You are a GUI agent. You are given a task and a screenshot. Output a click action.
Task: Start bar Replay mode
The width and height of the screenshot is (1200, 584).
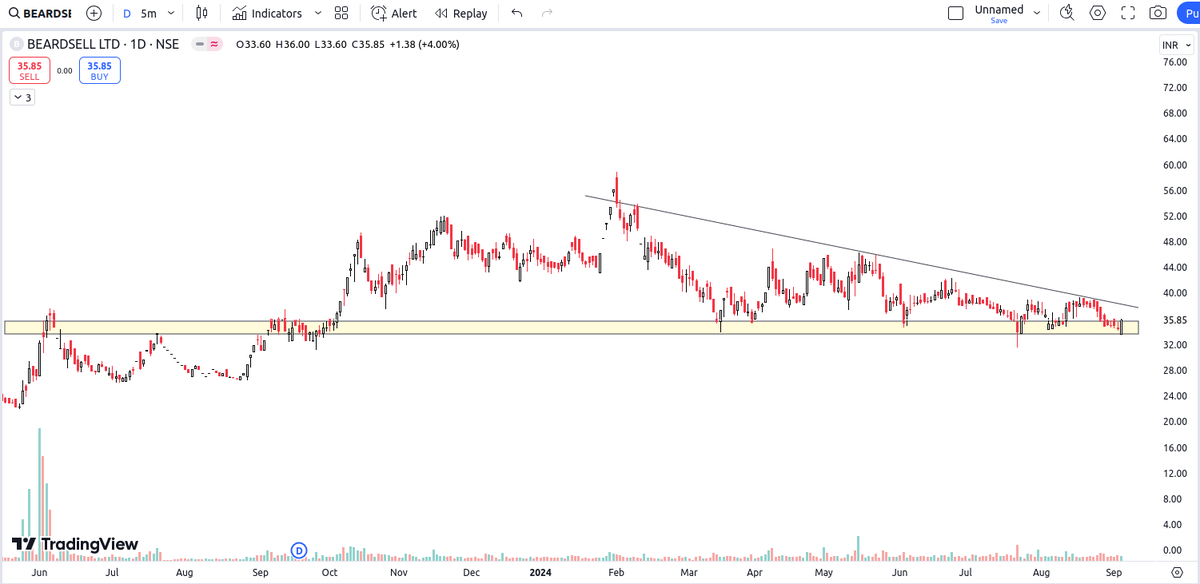(x=460, y=13)
